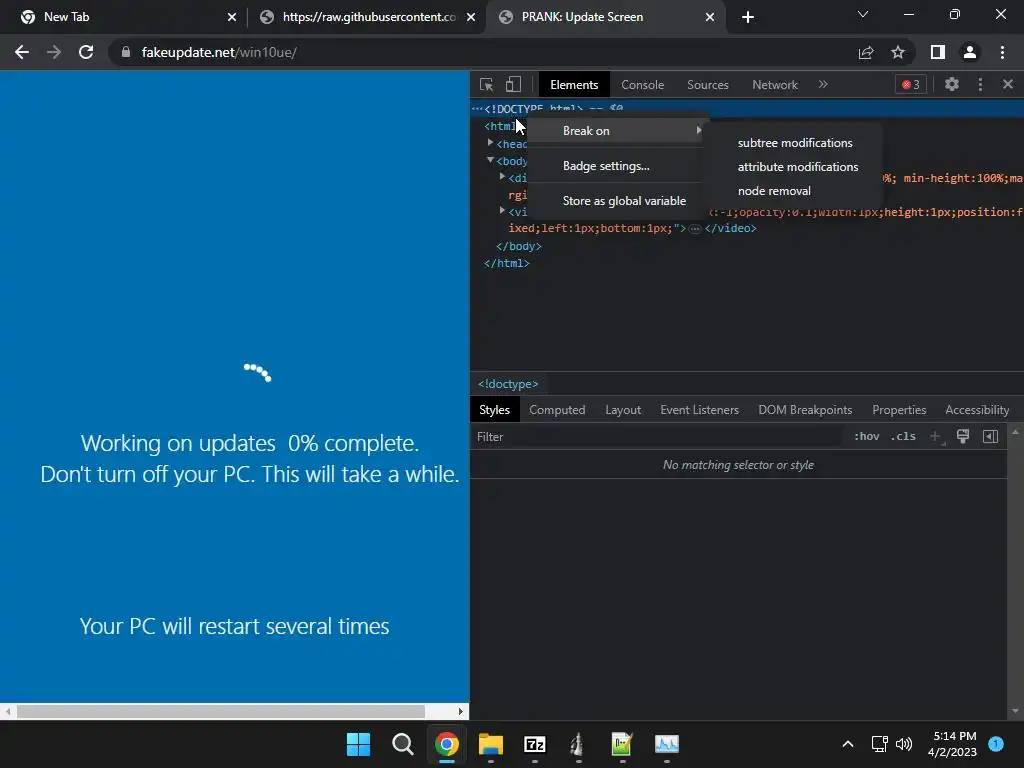The height and width of the screenshot is (768, 1024).
Task: Click the new style rule plus icon
Action: point(935,436)
